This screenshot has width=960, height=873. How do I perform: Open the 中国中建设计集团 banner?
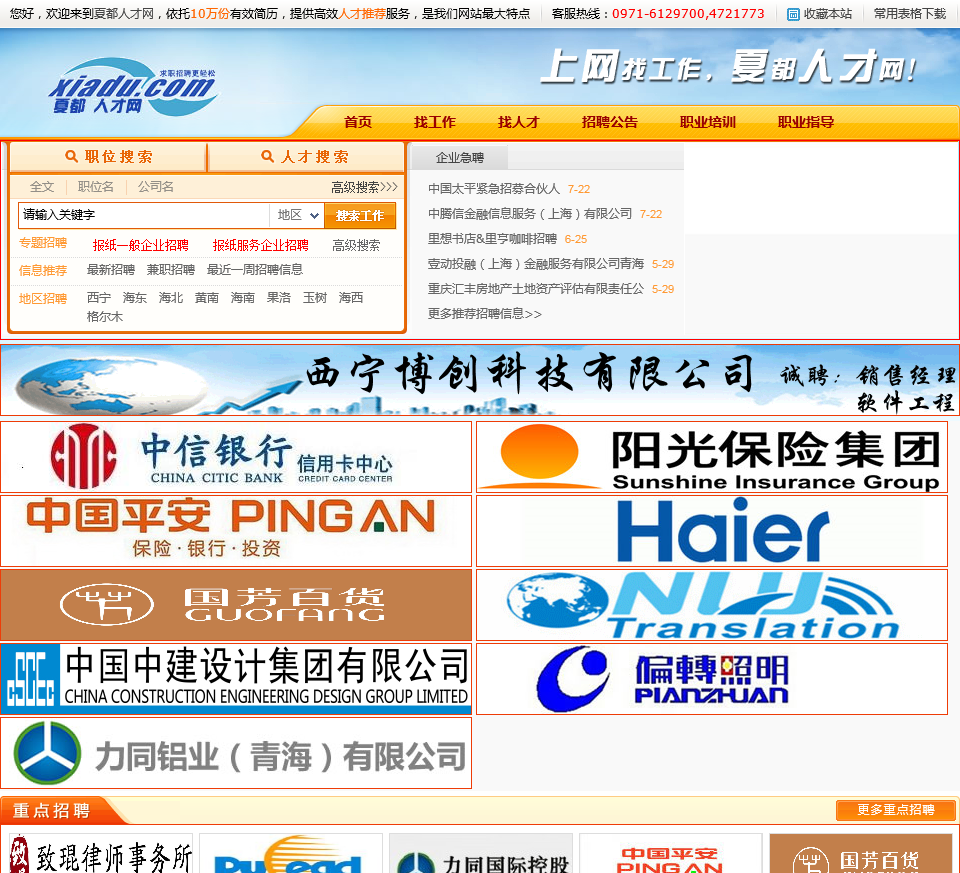click(236, 679)
